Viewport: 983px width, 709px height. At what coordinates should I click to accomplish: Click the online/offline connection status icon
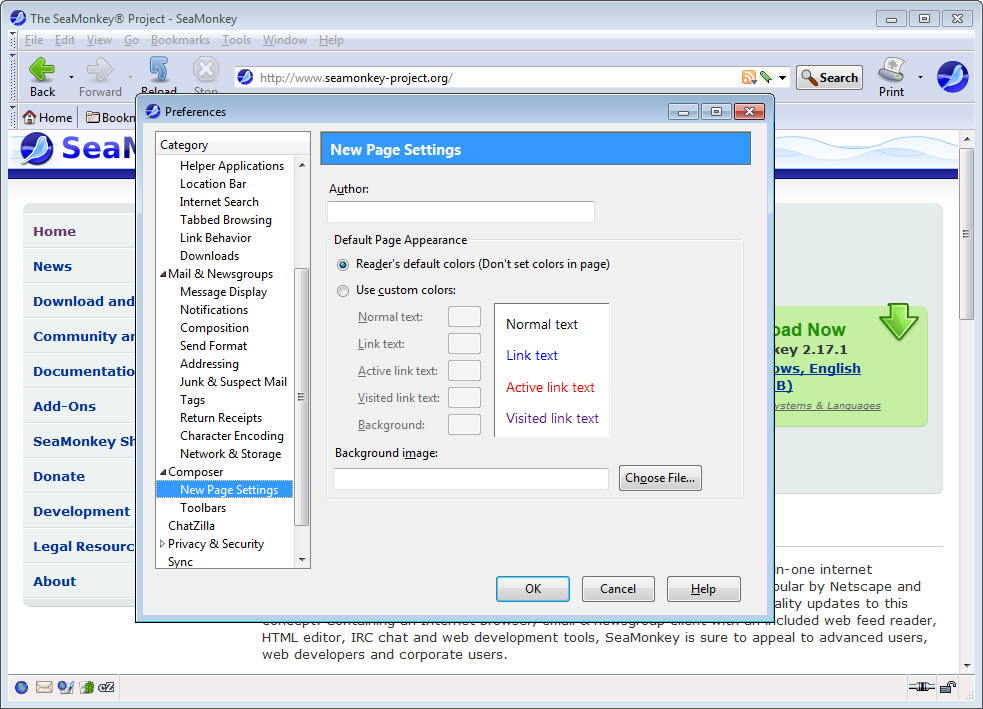coord(922,687)
